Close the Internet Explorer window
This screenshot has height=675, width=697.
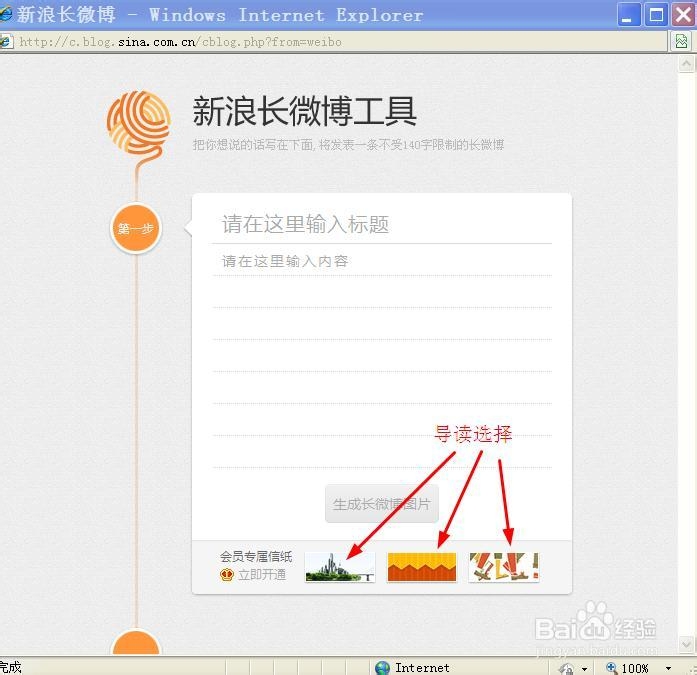point(684,15)
